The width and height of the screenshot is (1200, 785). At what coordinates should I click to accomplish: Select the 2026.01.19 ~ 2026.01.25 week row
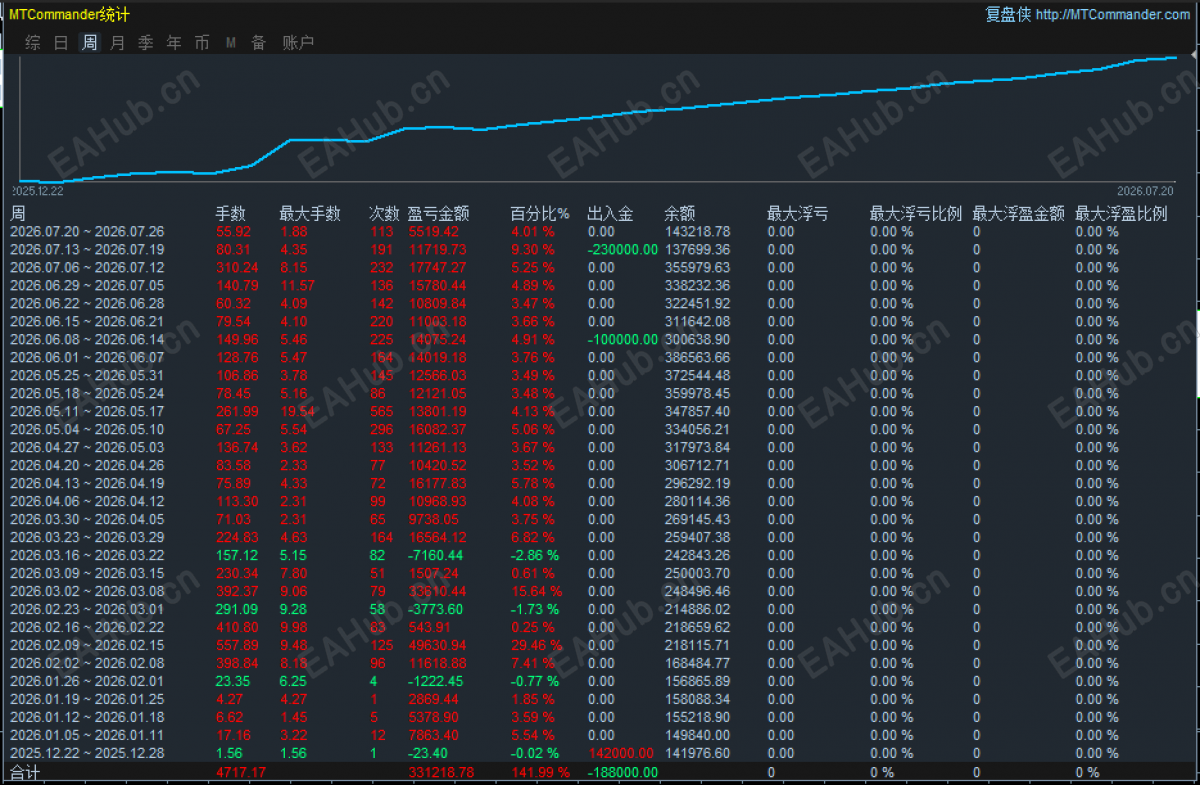pyautogui.click(x=600, y=699)
